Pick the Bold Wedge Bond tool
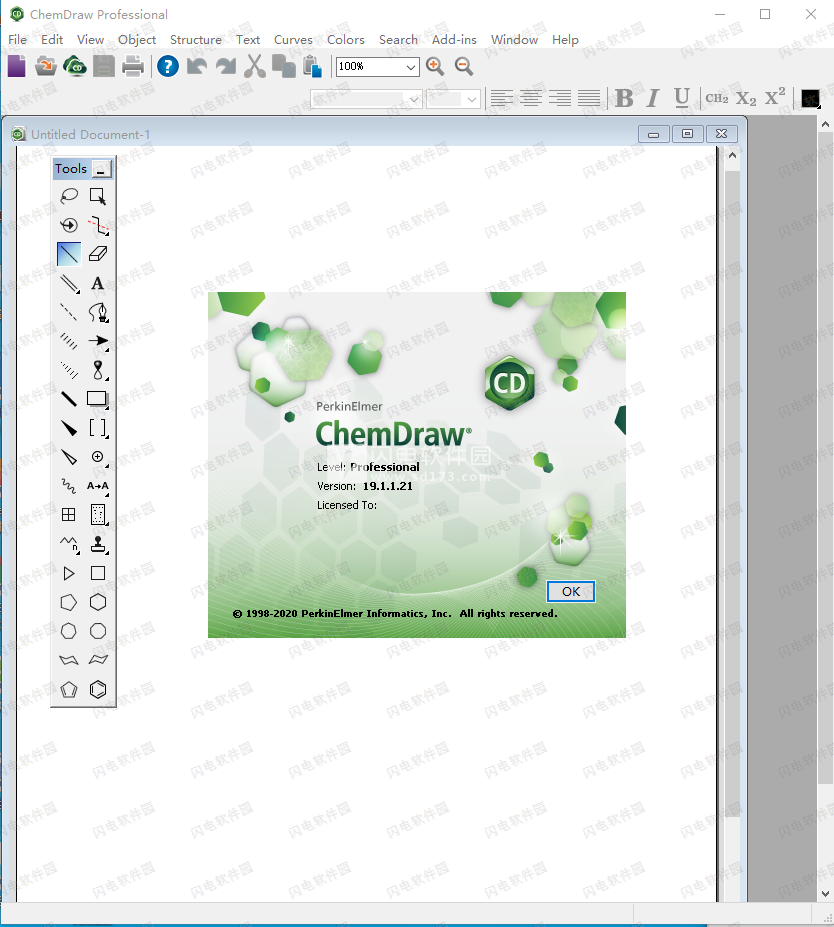Viewport: 834px width, 927px height. click(69, 428)
